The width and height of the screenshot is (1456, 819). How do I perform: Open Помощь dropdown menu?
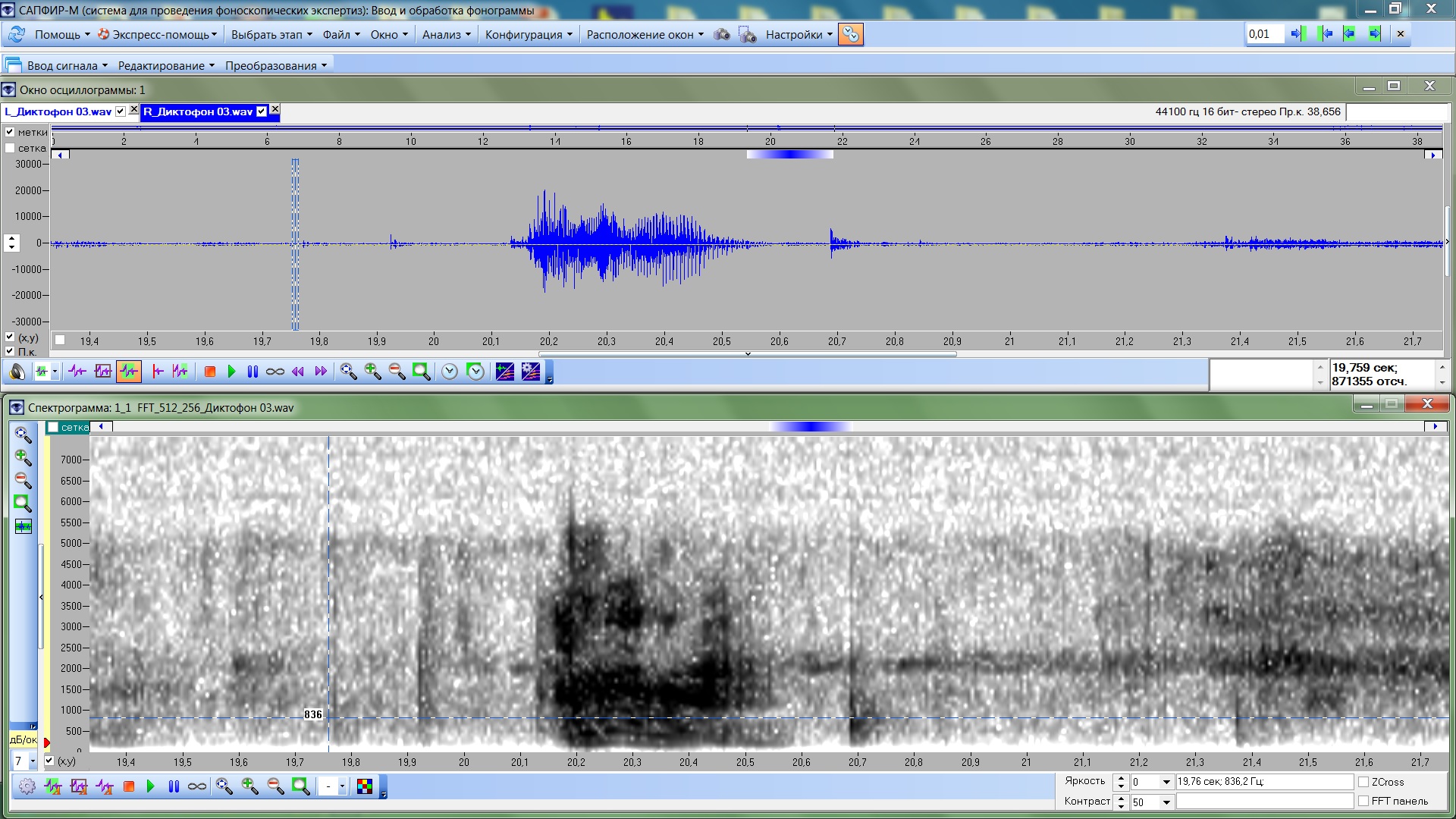tap(62, 35)
